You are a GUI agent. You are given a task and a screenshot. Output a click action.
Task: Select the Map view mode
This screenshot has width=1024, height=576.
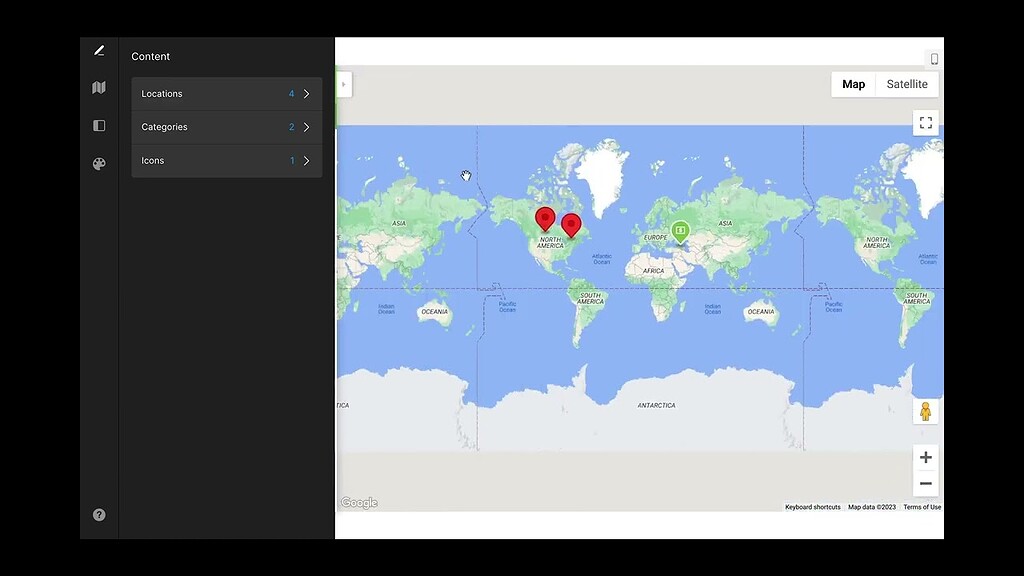[x=853, y=84]
